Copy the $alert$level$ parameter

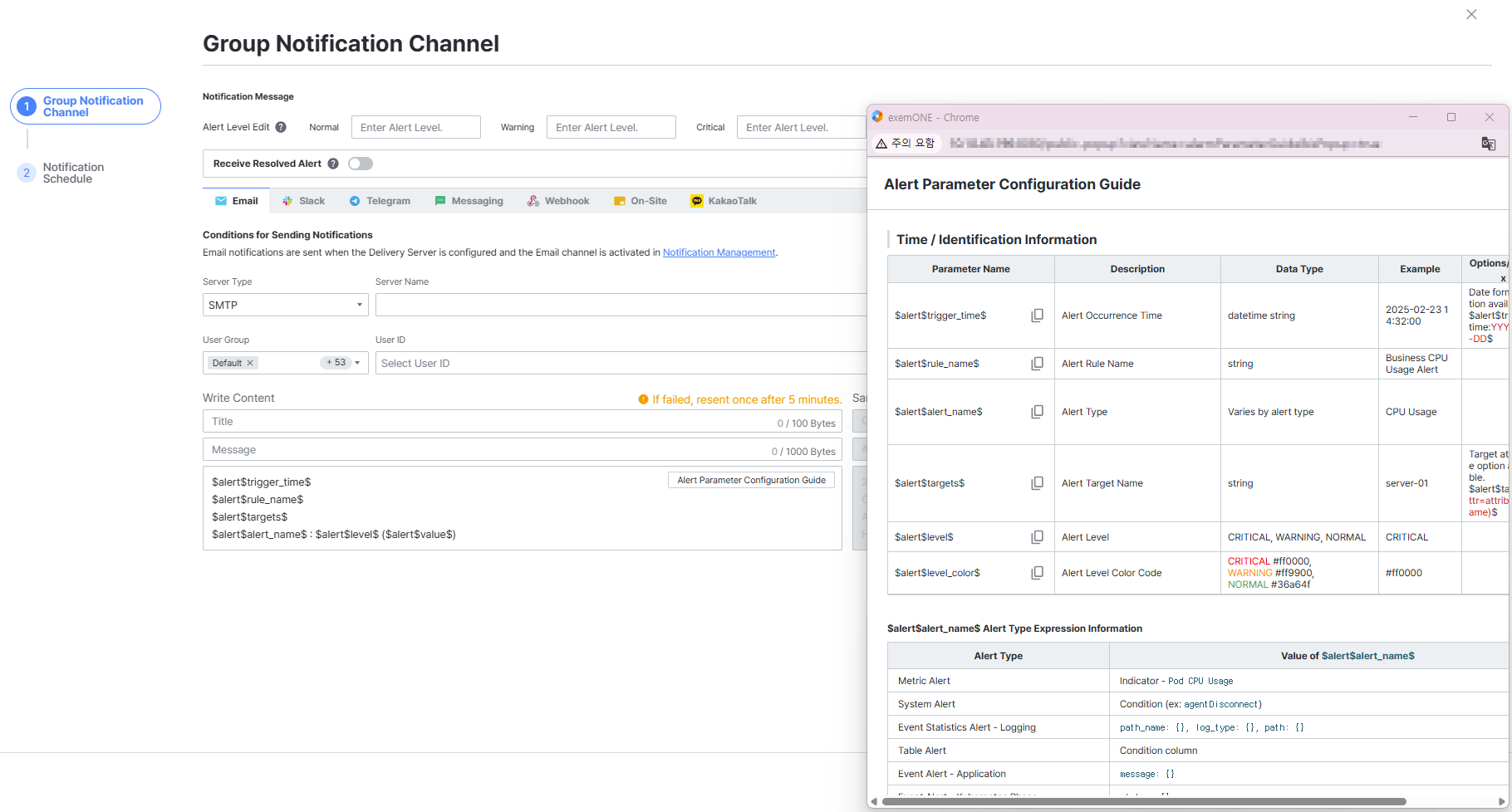tap(1037, 537)
